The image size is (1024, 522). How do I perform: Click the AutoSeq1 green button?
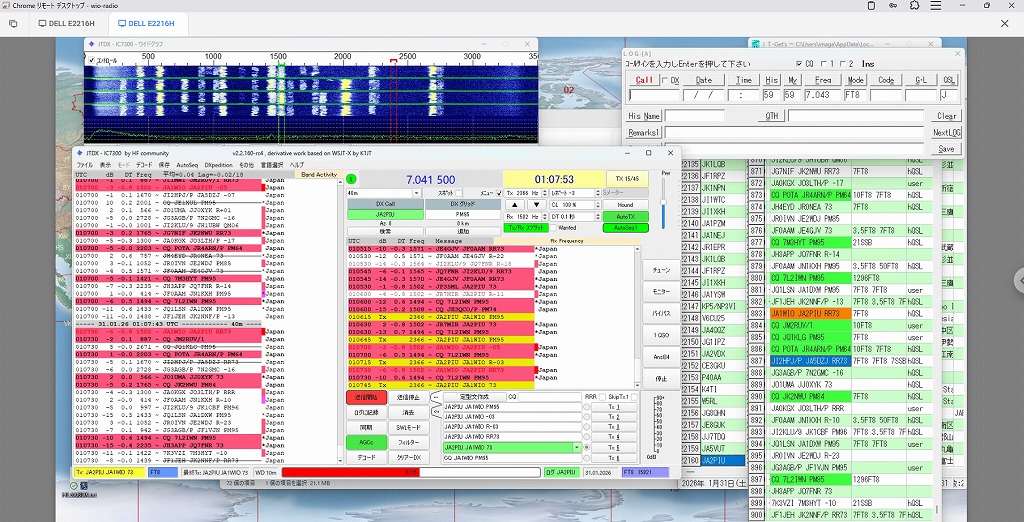624,227
